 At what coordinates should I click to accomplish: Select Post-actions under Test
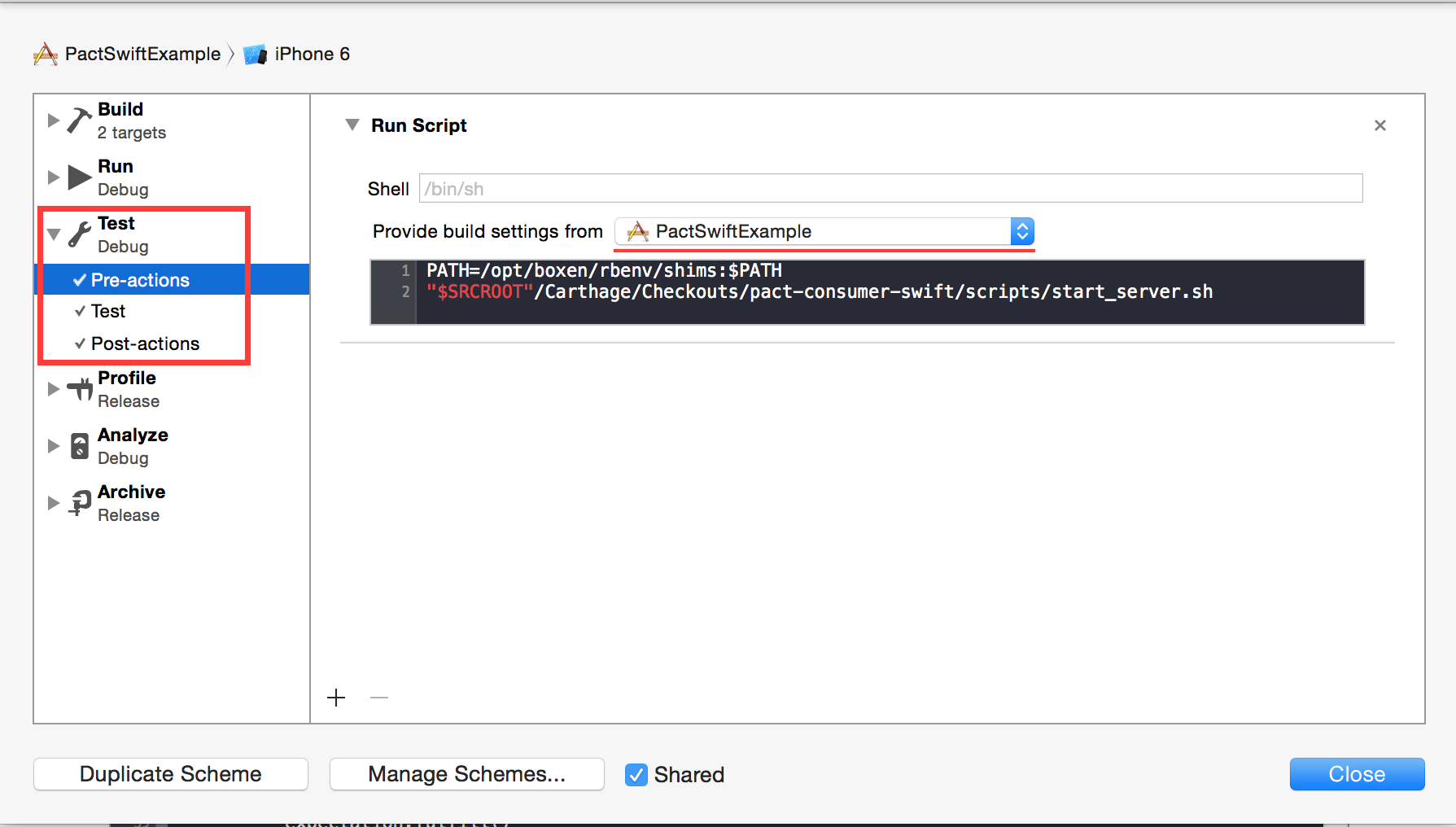coord(145,343)
